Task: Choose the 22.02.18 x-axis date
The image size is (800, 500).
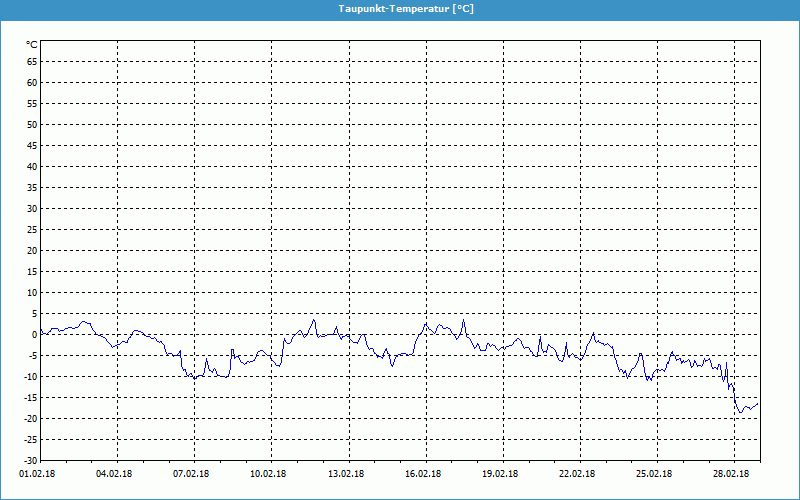Action: [x=578, y=475]
